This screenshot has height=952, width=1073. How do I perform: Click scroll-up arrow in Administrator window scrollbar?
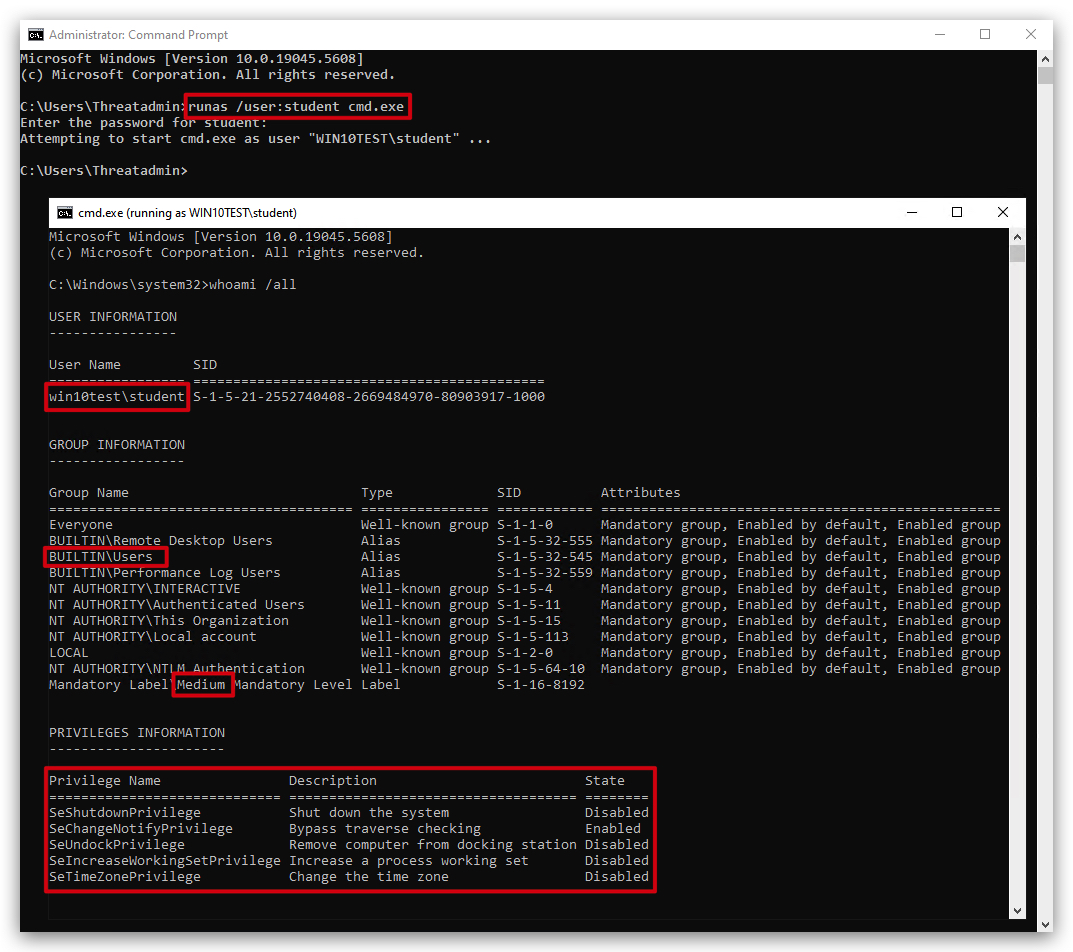[x=1045, y=59]
